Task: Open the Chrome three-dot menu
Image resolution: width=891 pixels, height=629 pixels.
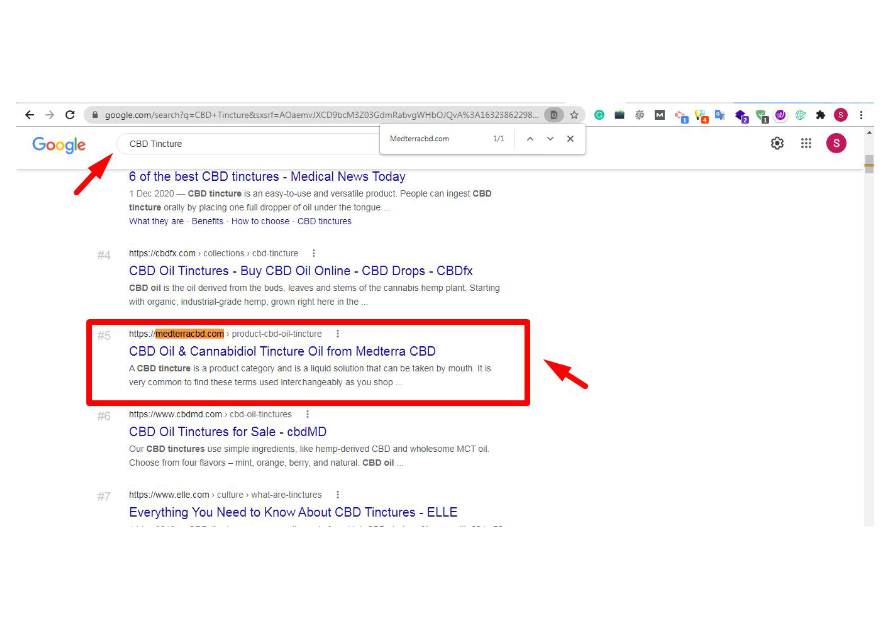Action: click(x=861, y=115)
